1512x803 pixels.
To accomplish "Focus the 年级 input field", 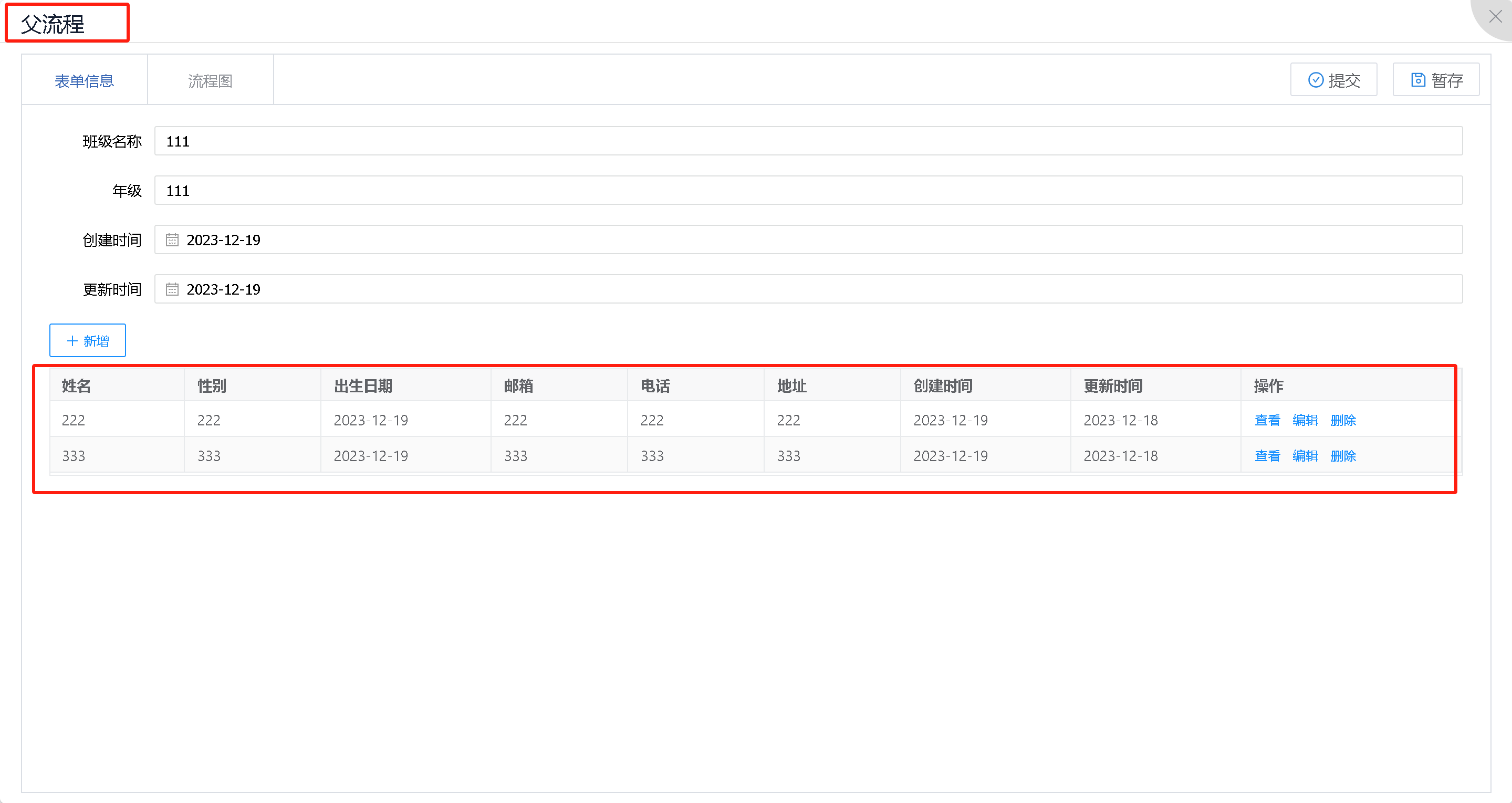I will 808,191.
